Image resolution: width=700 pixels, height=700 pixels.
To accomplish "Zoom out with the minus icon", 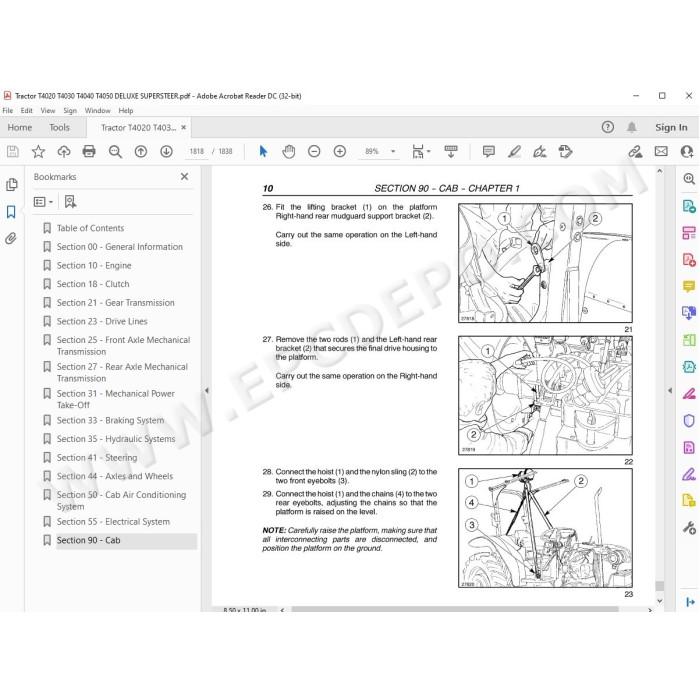I will 314,152.
